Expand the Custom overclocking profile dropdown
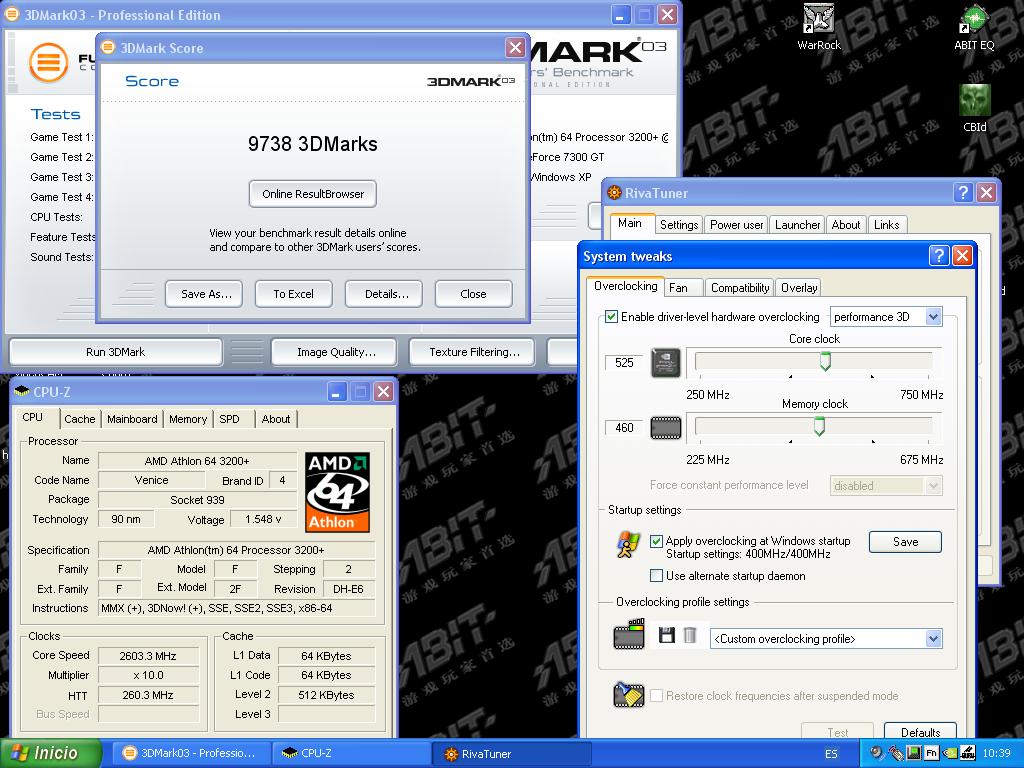 pos(933,639)
